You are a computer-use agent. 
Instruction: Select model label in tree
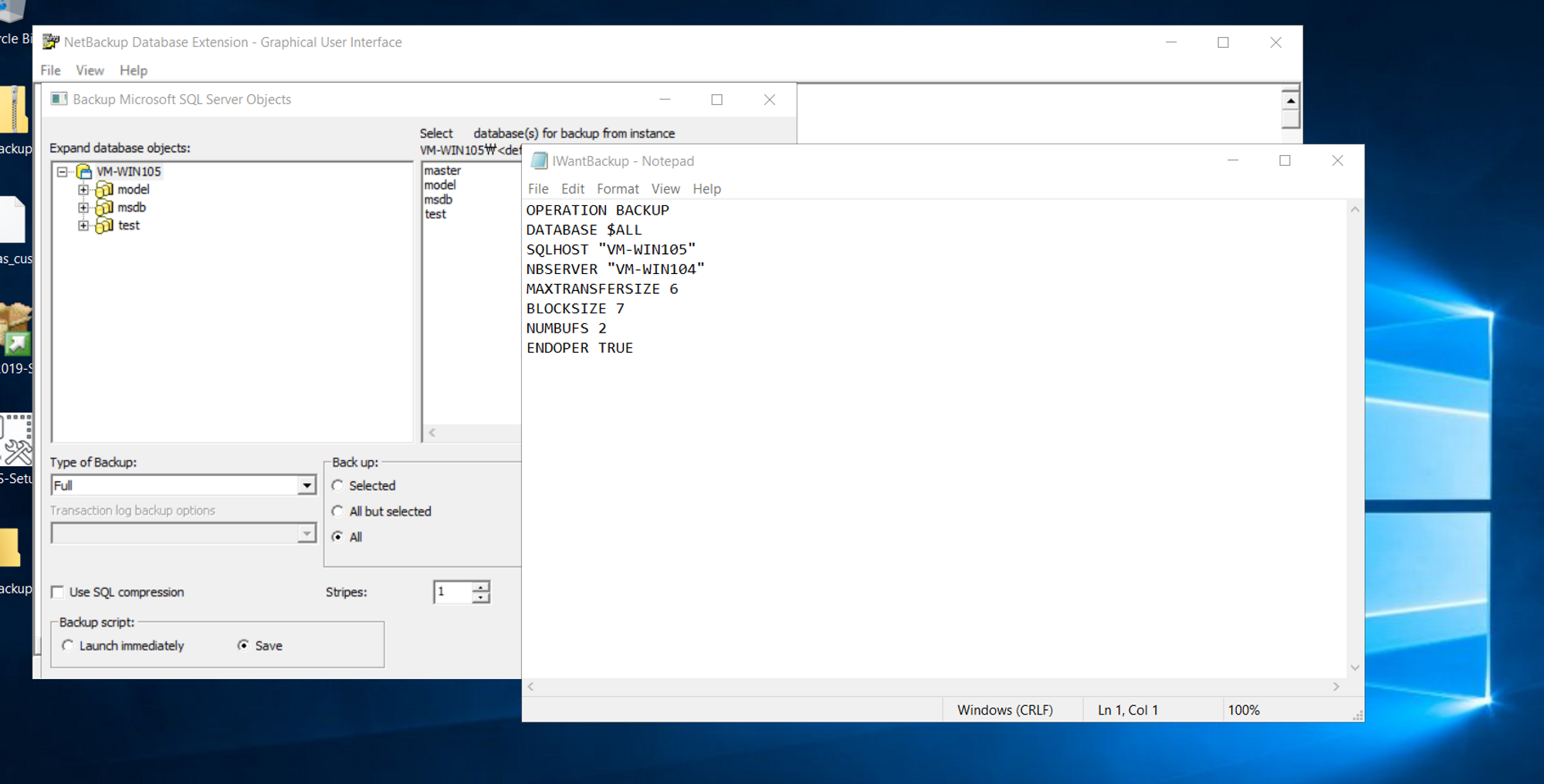click(134, 190)
